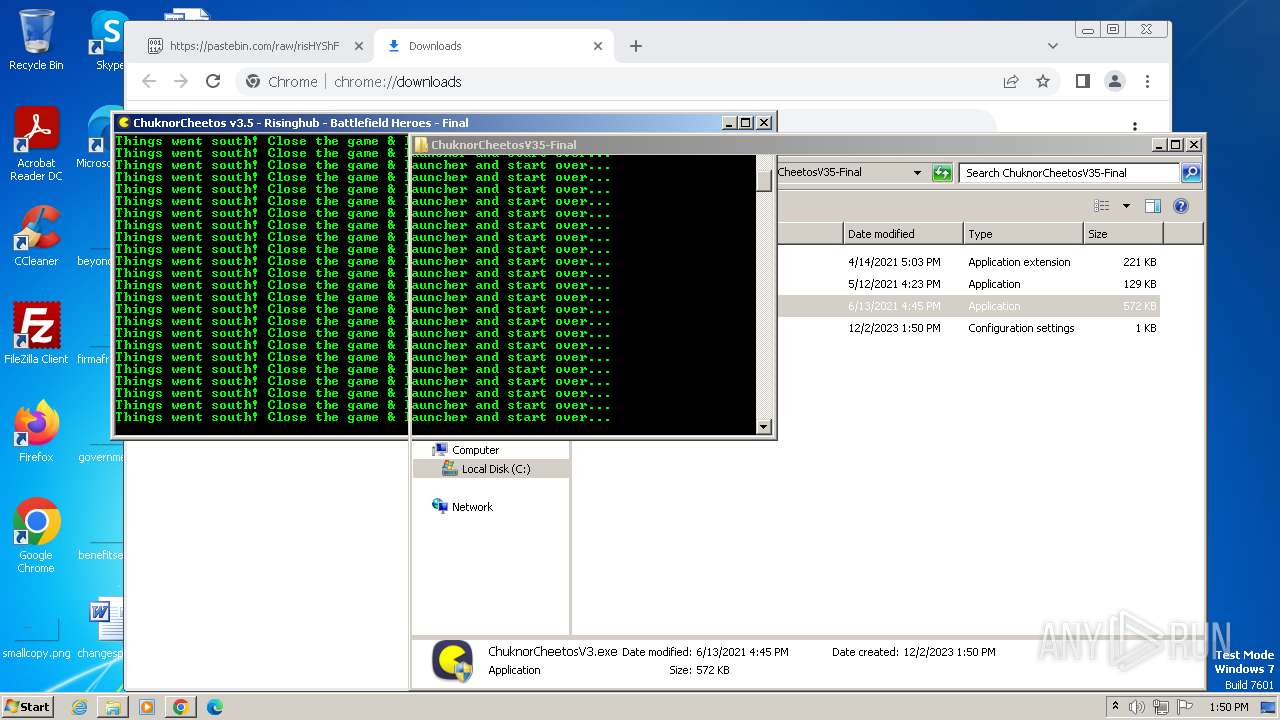1280x720 pixels.
Task: Open CCleaner desktop shortcut
Action: click(36, 236)
